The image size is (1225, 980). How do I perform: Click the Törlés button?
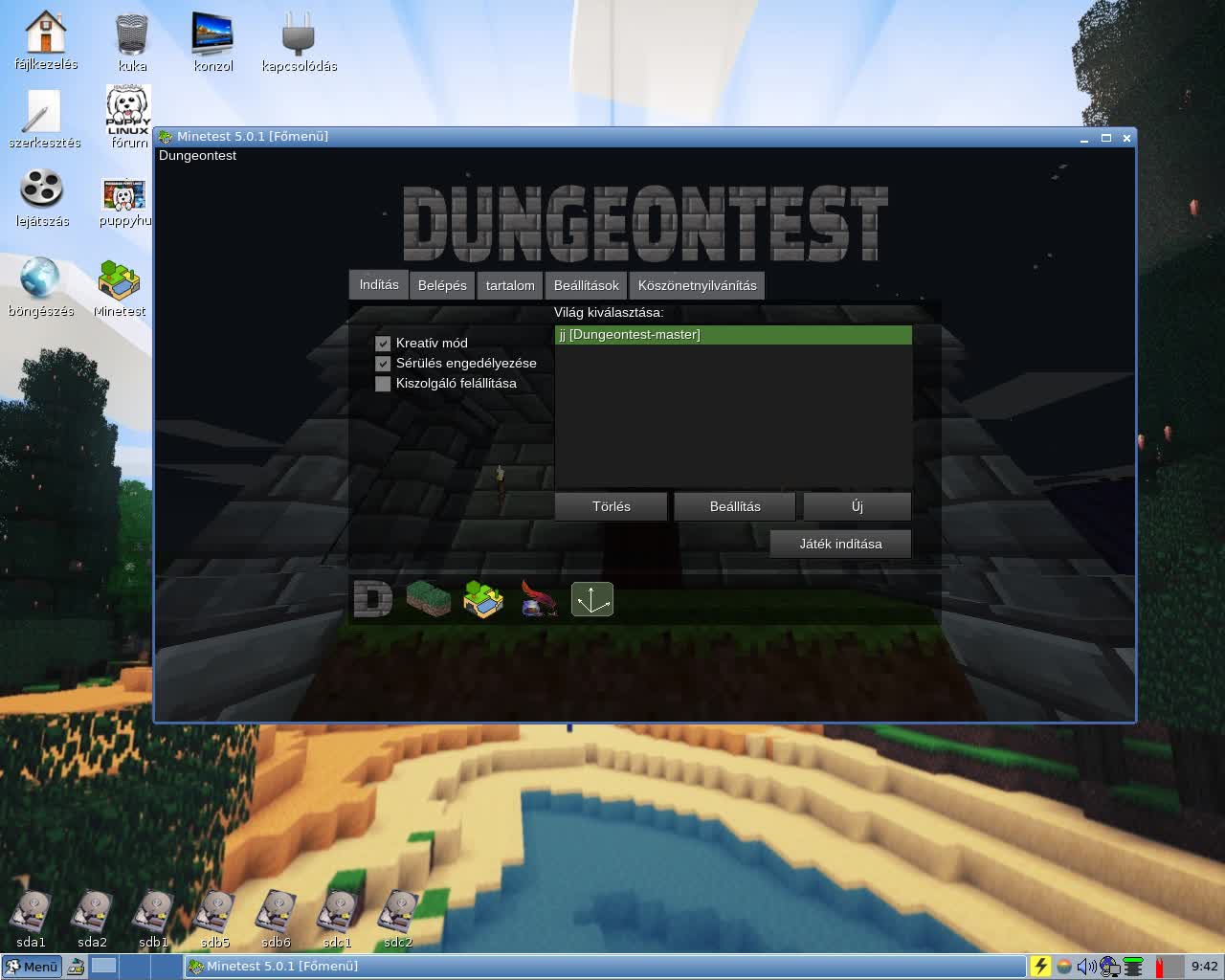tap(611, 506)
